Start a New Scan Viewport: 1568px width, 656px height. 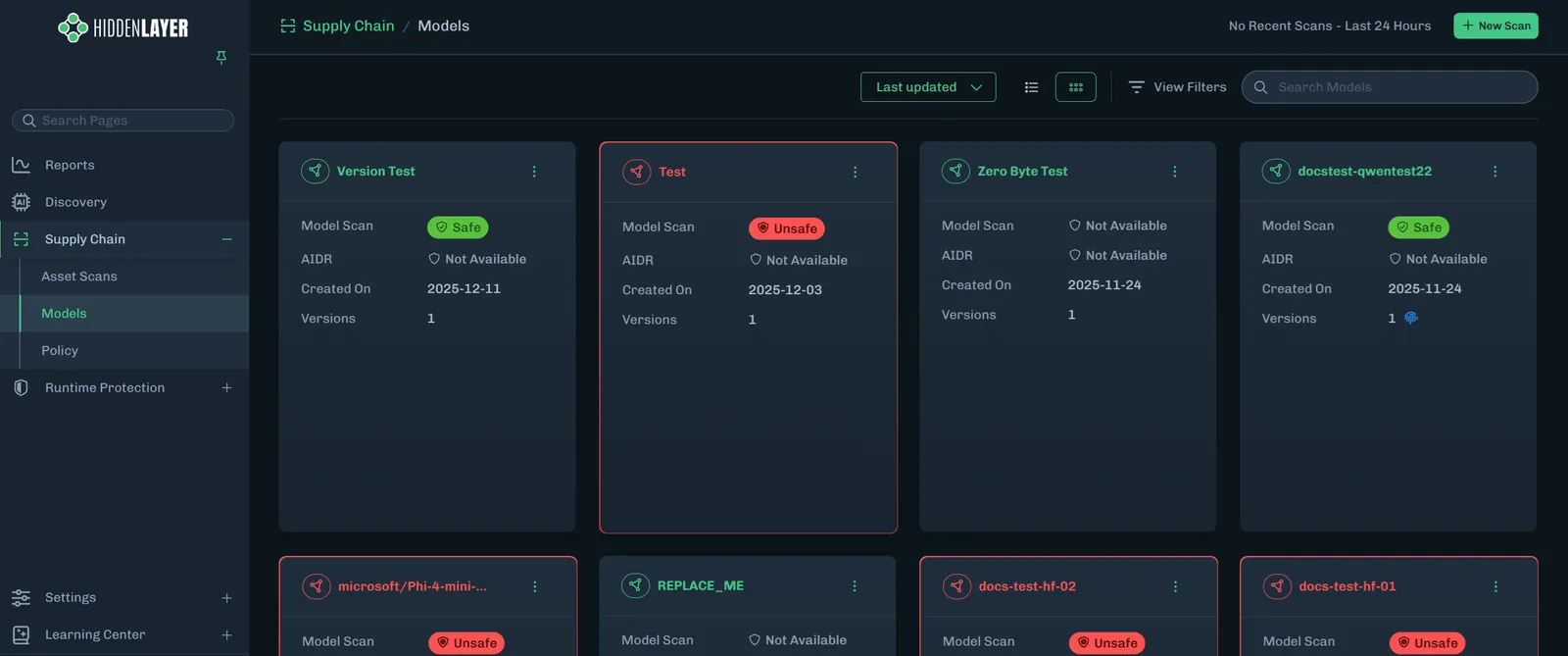(1495, 25)
